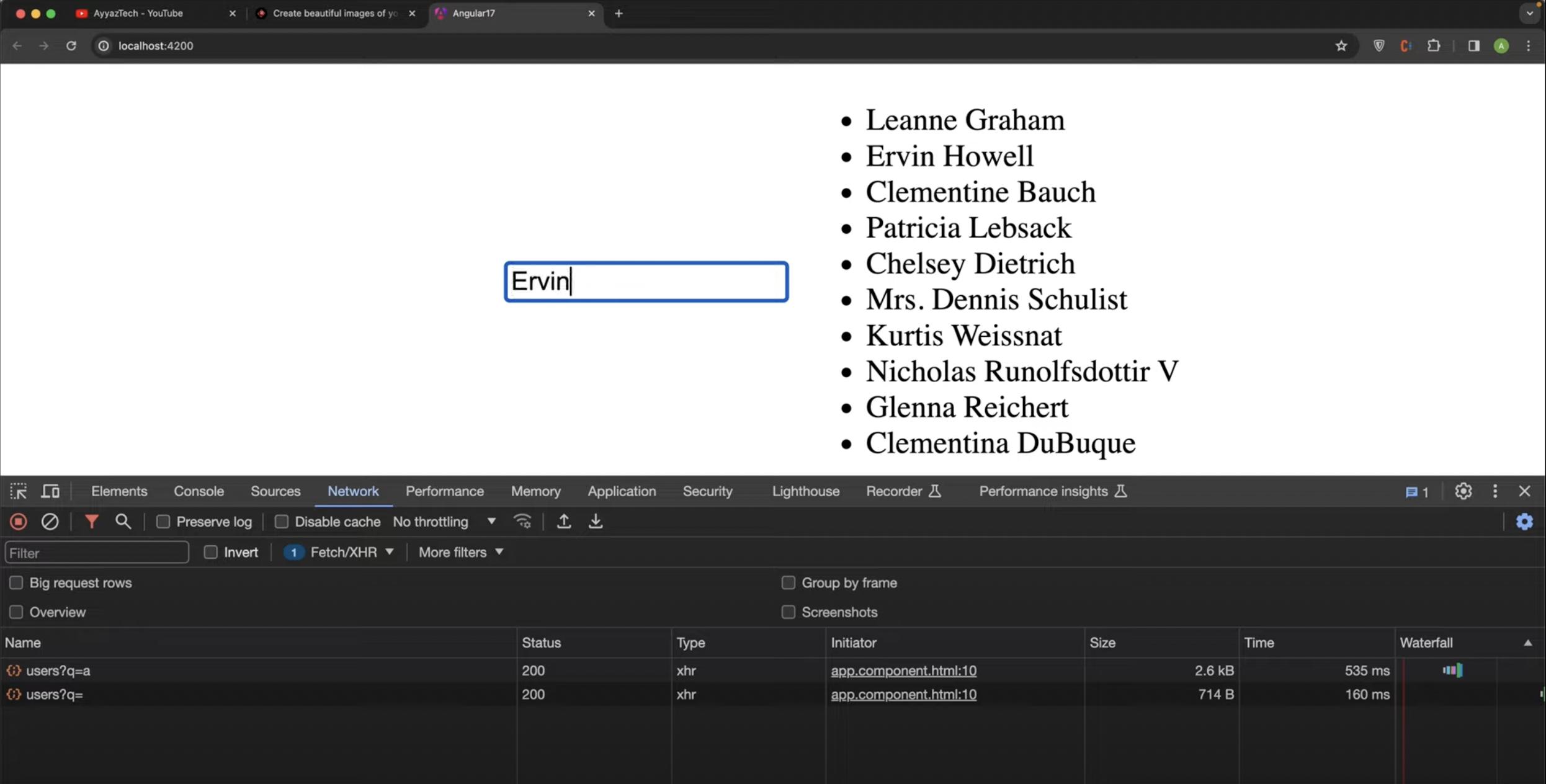Clear the network log
Screen dimensions: 1546x784
pos(50,522)
